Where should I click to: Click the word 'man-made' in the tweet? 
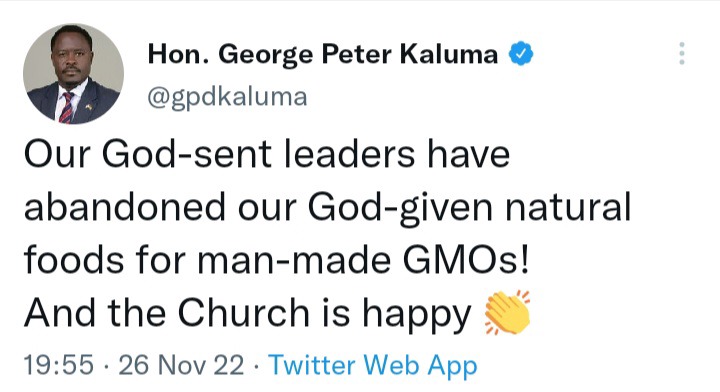(x=294, y=260)
